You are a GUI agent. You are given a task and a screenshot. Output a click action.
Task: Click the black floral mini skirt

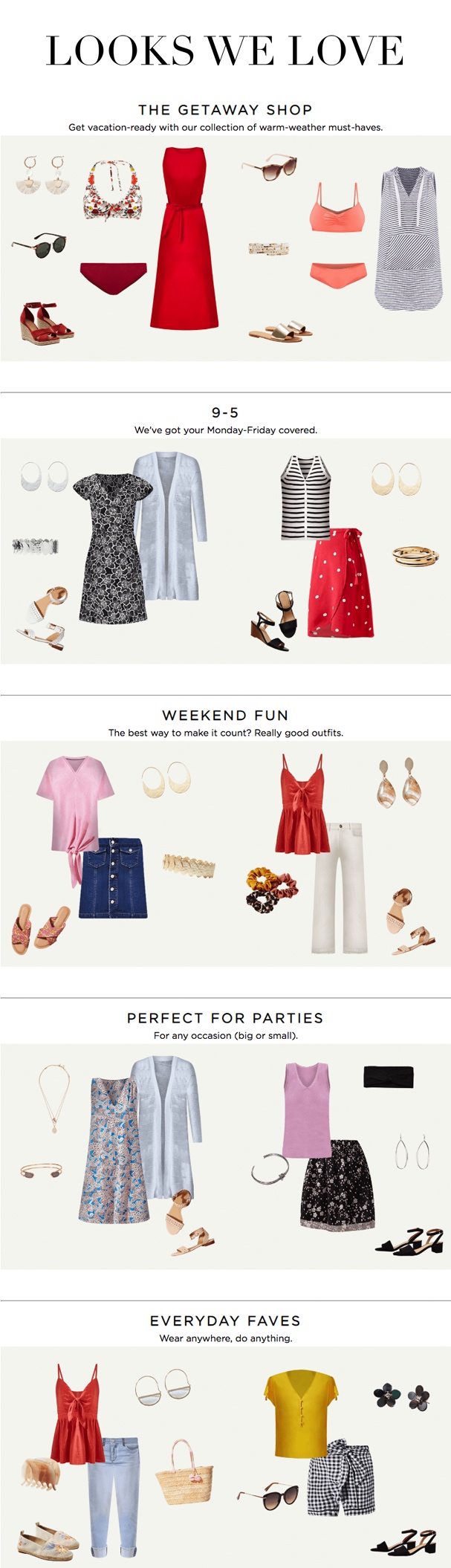coord(337,1185)
